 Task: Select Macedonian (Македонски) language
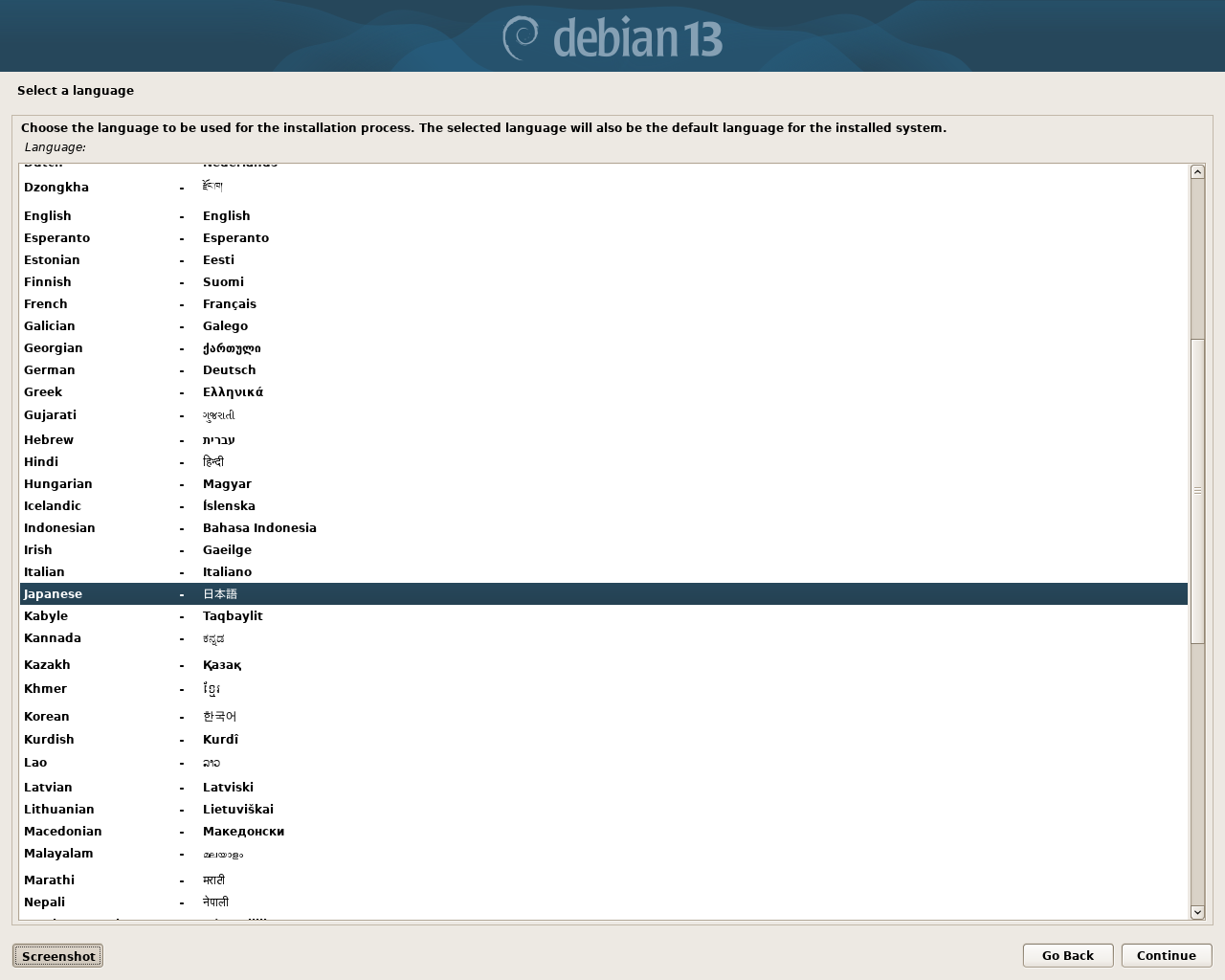point(604,832)
